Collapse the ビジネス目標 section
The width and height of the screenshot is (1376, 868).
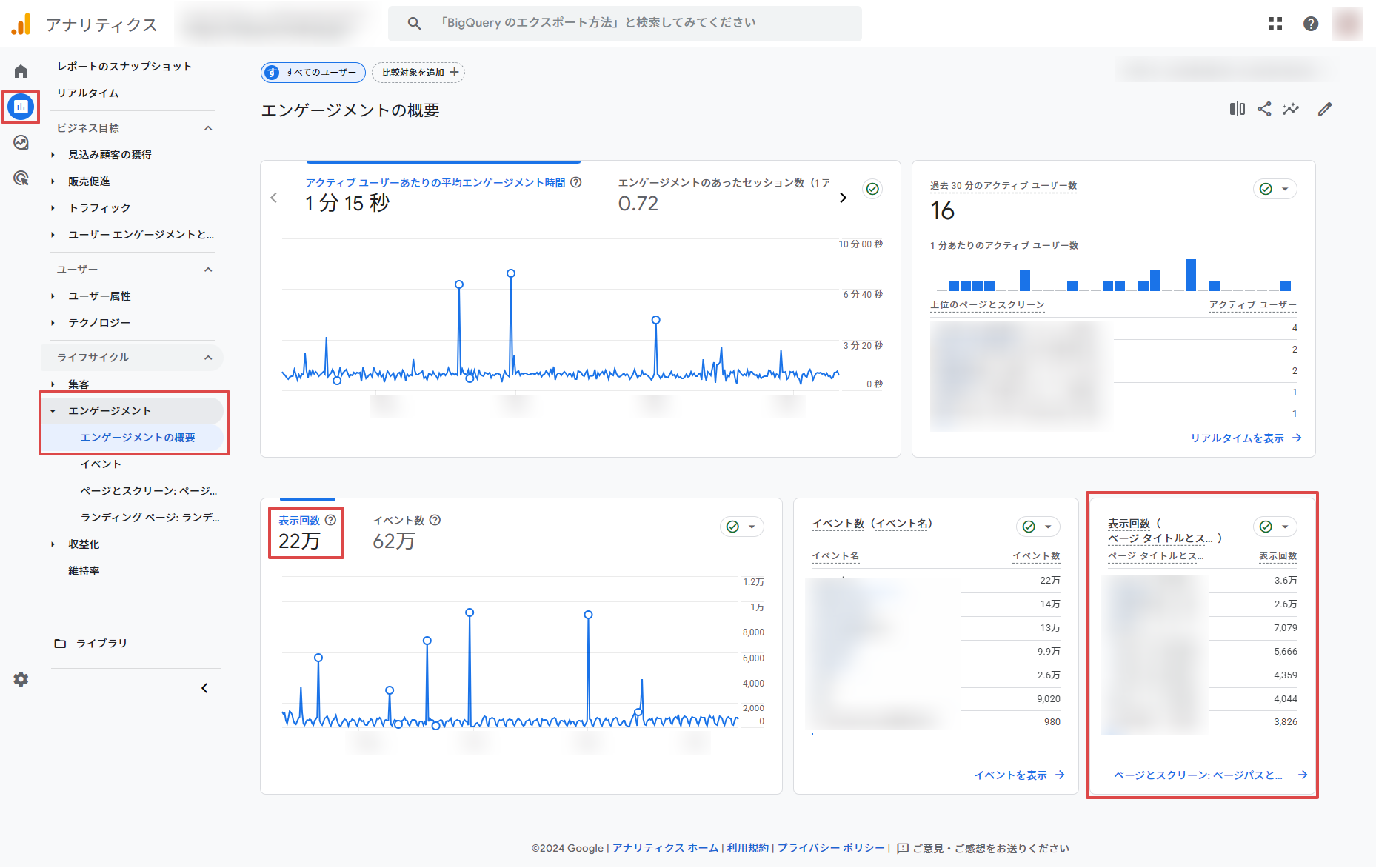[x=208, y=127]
